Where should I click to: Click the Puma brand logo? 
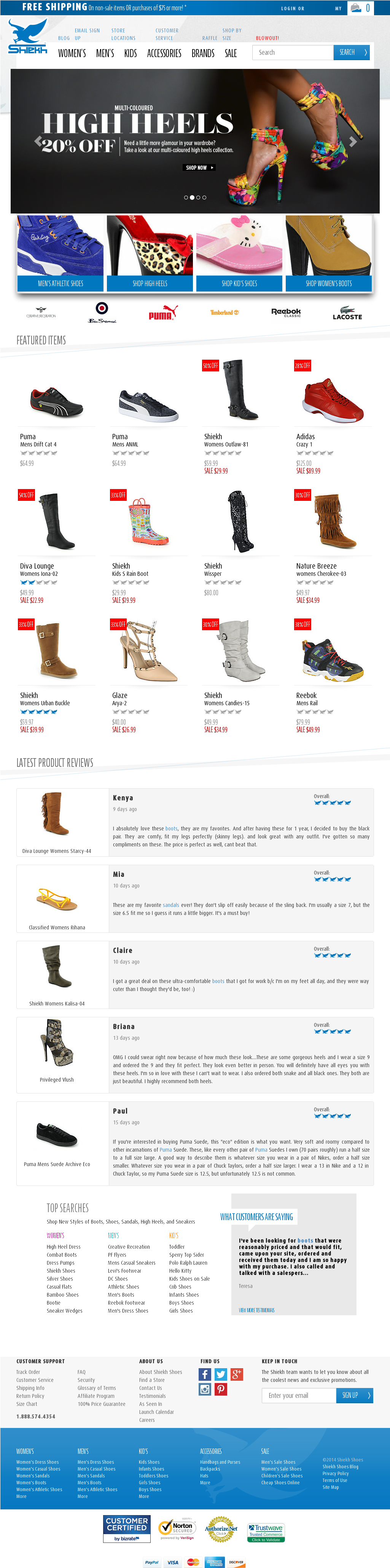click(x=163, y=313)
